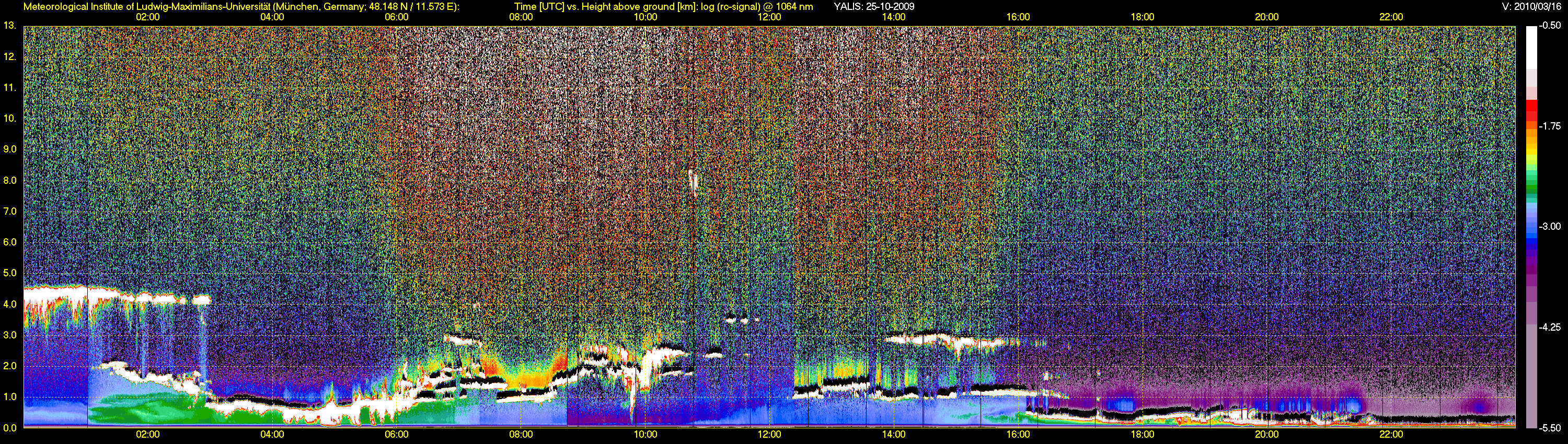The width and height of the screenshot is (1568, 444).
Task: Click the isolated white cloud spike near 8 km
Action: [693, 182]
